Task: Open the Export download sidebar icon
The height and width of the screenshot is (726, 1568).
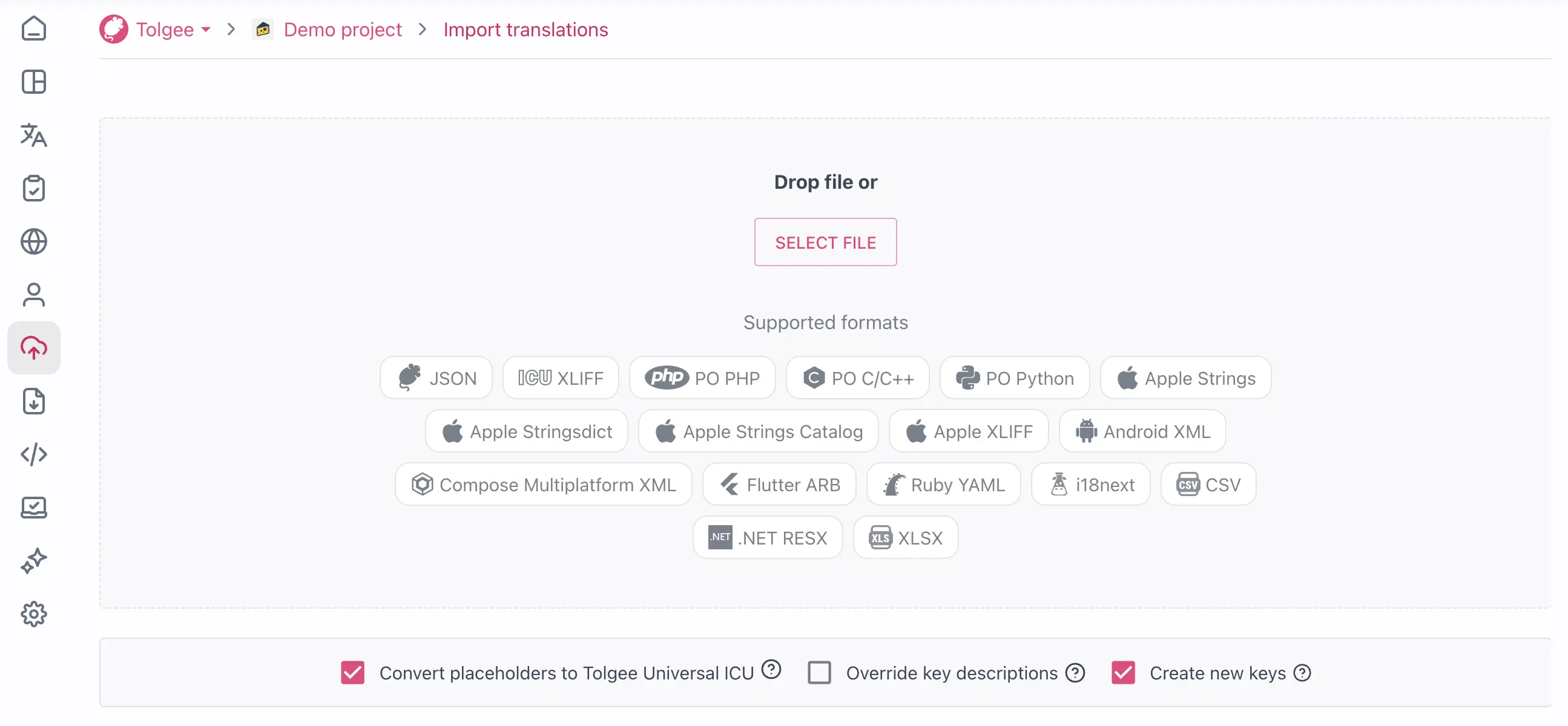Action: (33, 401)
